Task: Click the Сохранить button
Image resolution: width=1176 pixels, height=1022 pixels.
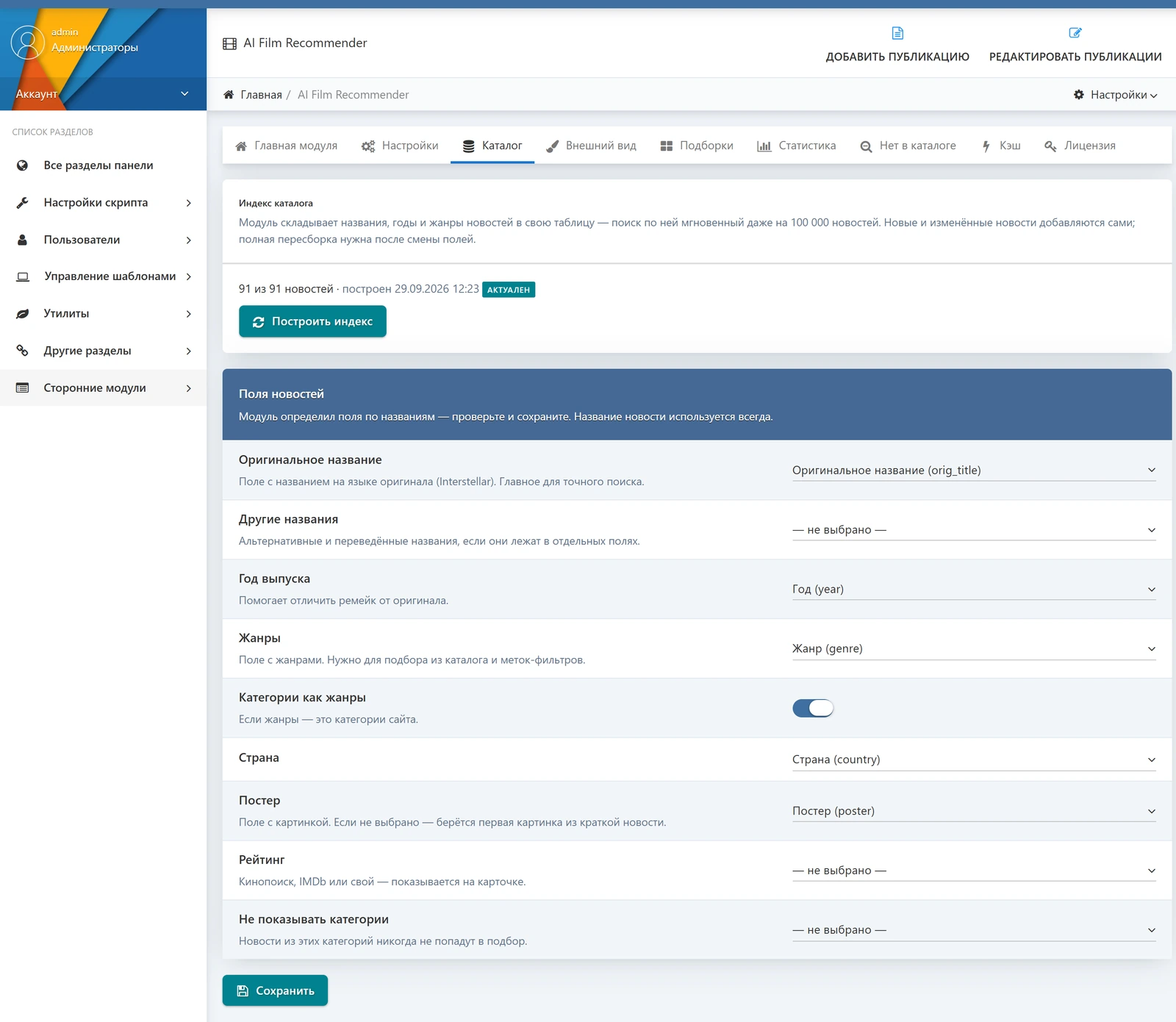Action: point(275,991)
